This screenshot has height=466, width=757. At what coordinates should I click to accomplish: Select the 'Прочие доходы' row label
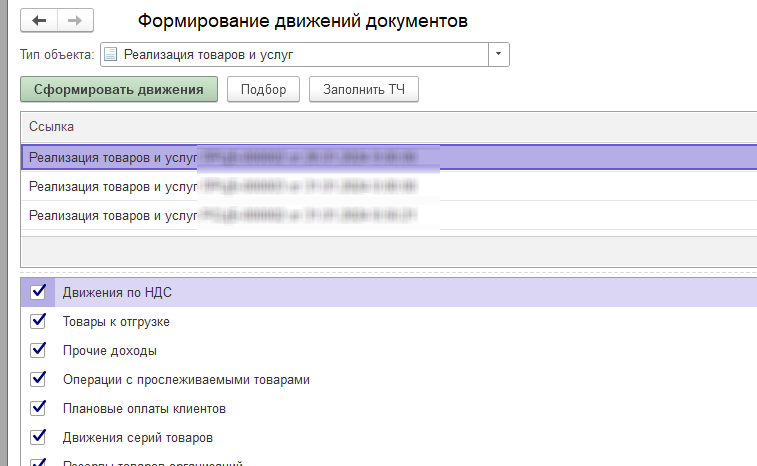pos(110,351)
